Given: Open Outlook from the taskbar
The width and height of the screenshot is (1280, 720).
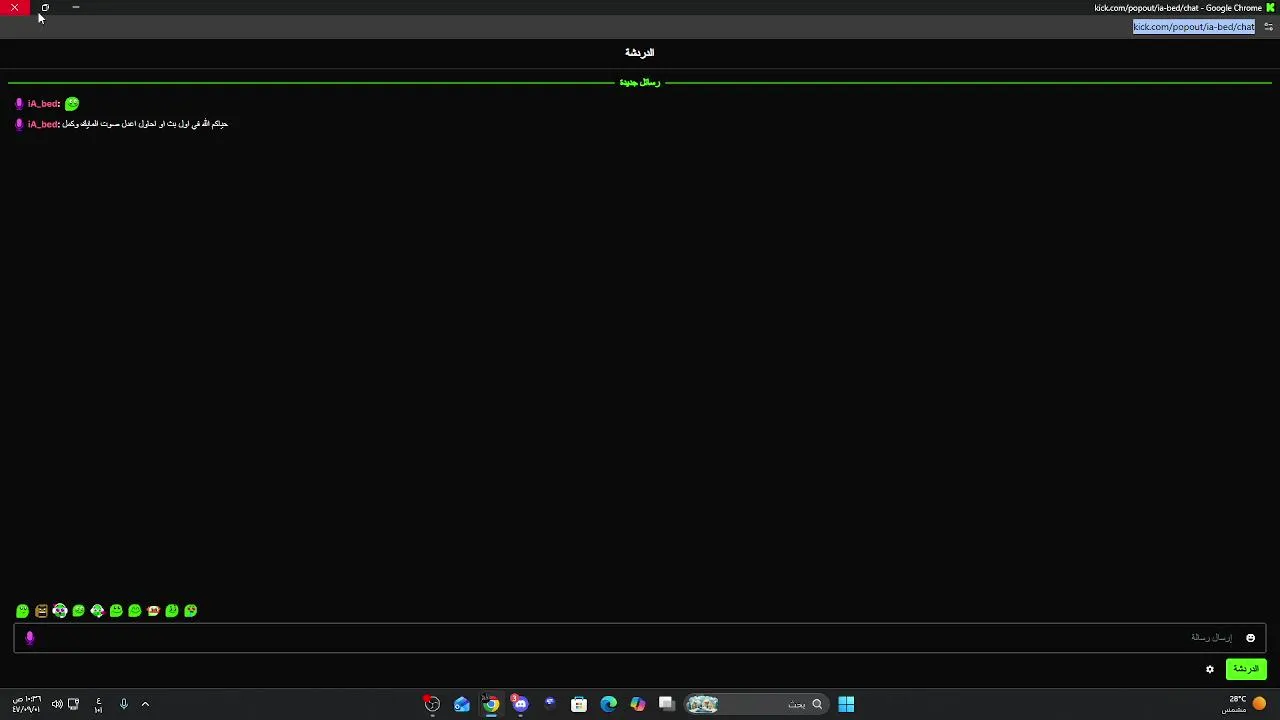Looking at the screenshot, I should [x=462, y=704].
